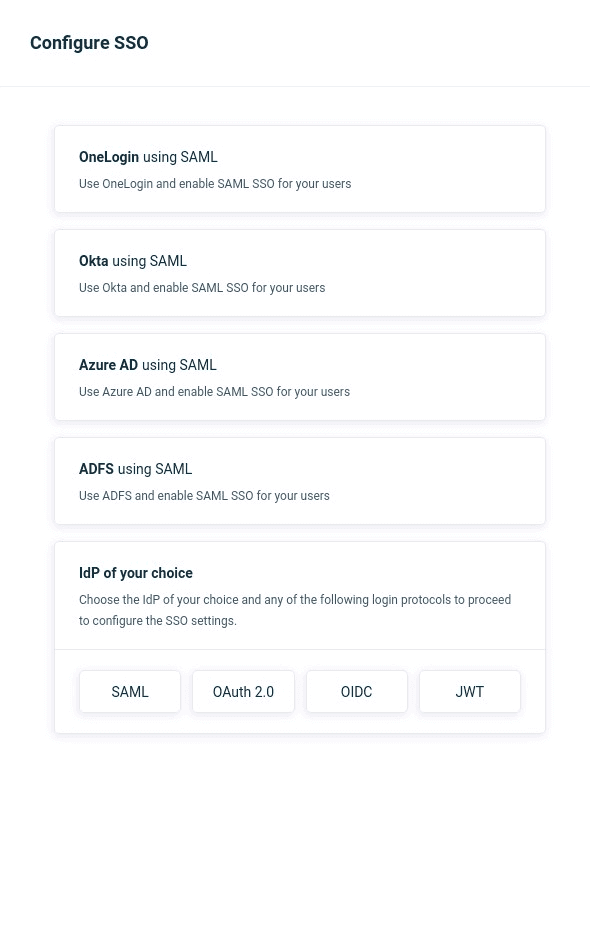Open the OneLogin using SAML card

[300, 169]
